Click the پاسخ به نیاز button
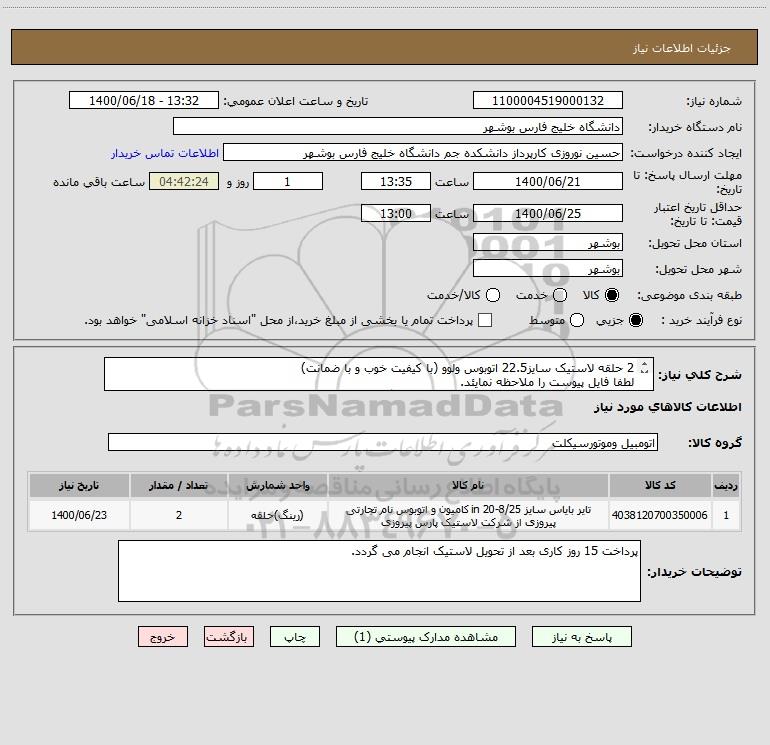 (x=582, y=637)
